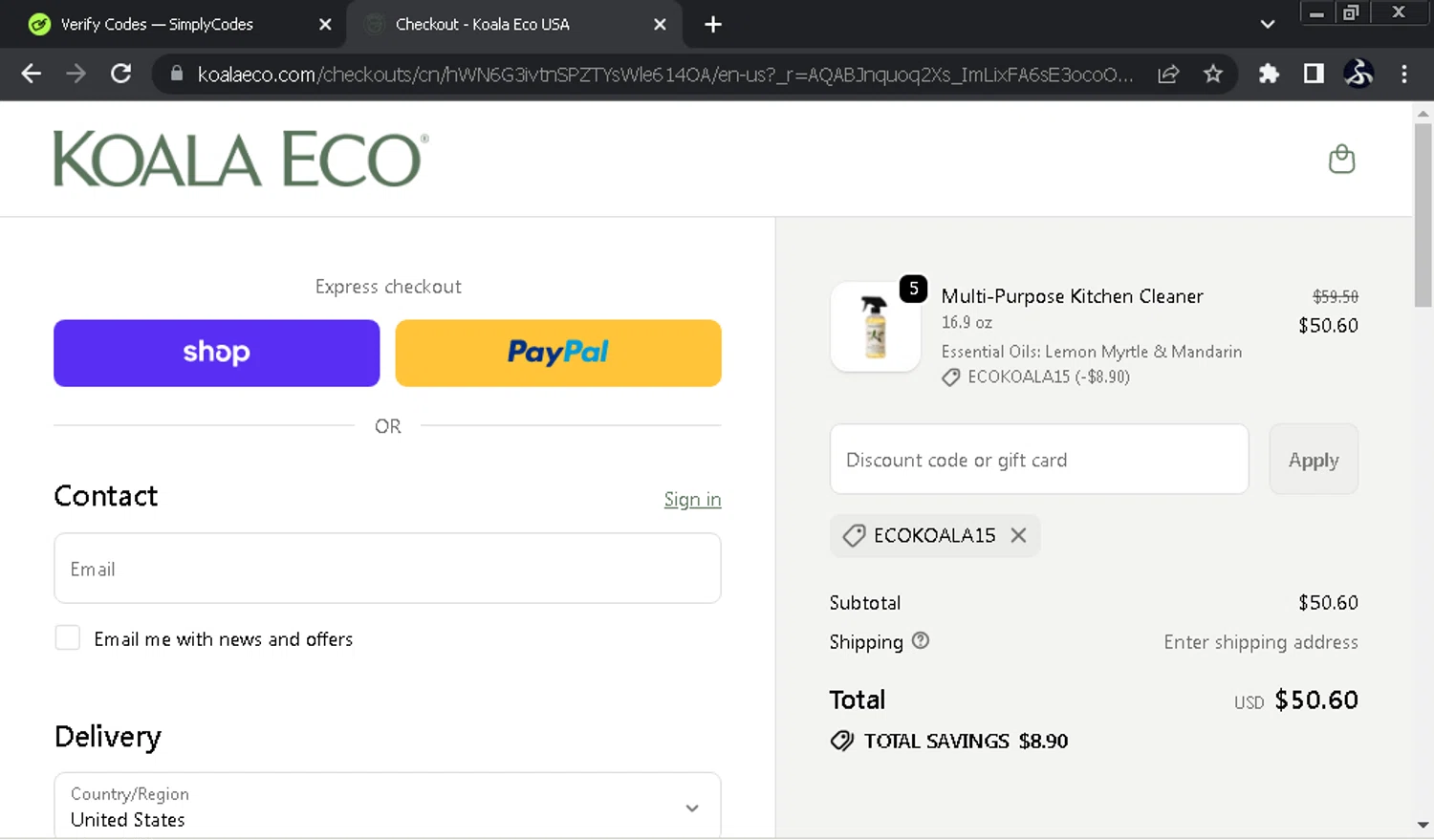Click the shipping help question icon
Viewport: 1434px width, 840px height.
coord(921,641)
